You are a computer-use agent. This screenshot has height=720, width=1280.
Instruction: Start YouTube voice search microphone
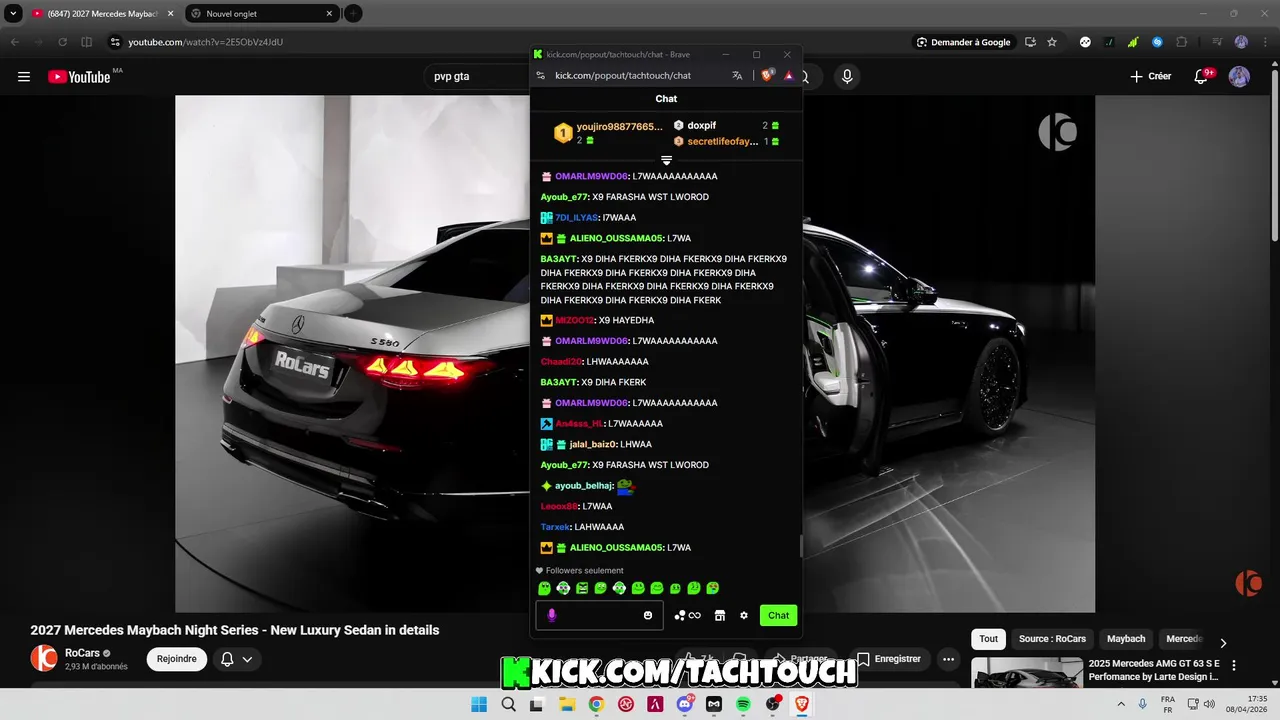(847, 77)
